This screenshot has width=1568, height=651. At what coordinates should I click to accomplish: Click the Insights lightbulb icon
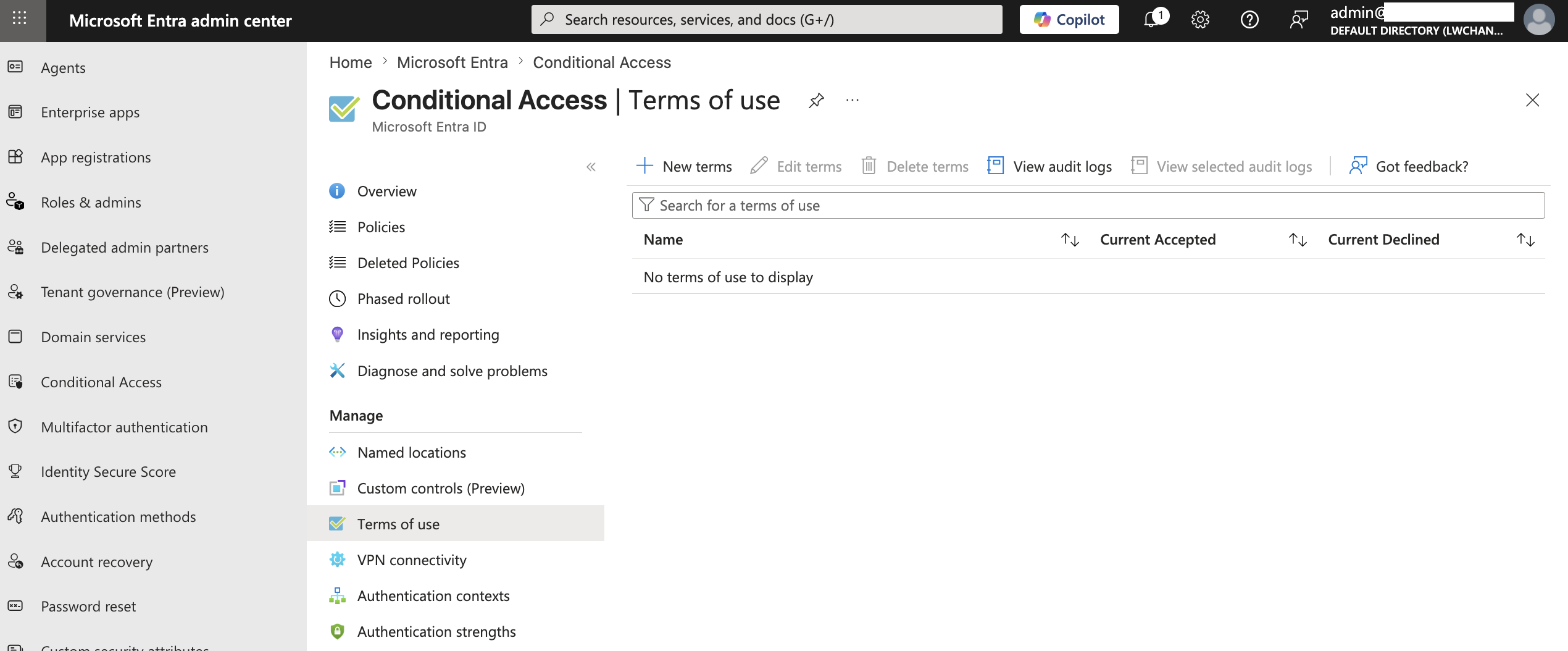(x=337, y=335)
